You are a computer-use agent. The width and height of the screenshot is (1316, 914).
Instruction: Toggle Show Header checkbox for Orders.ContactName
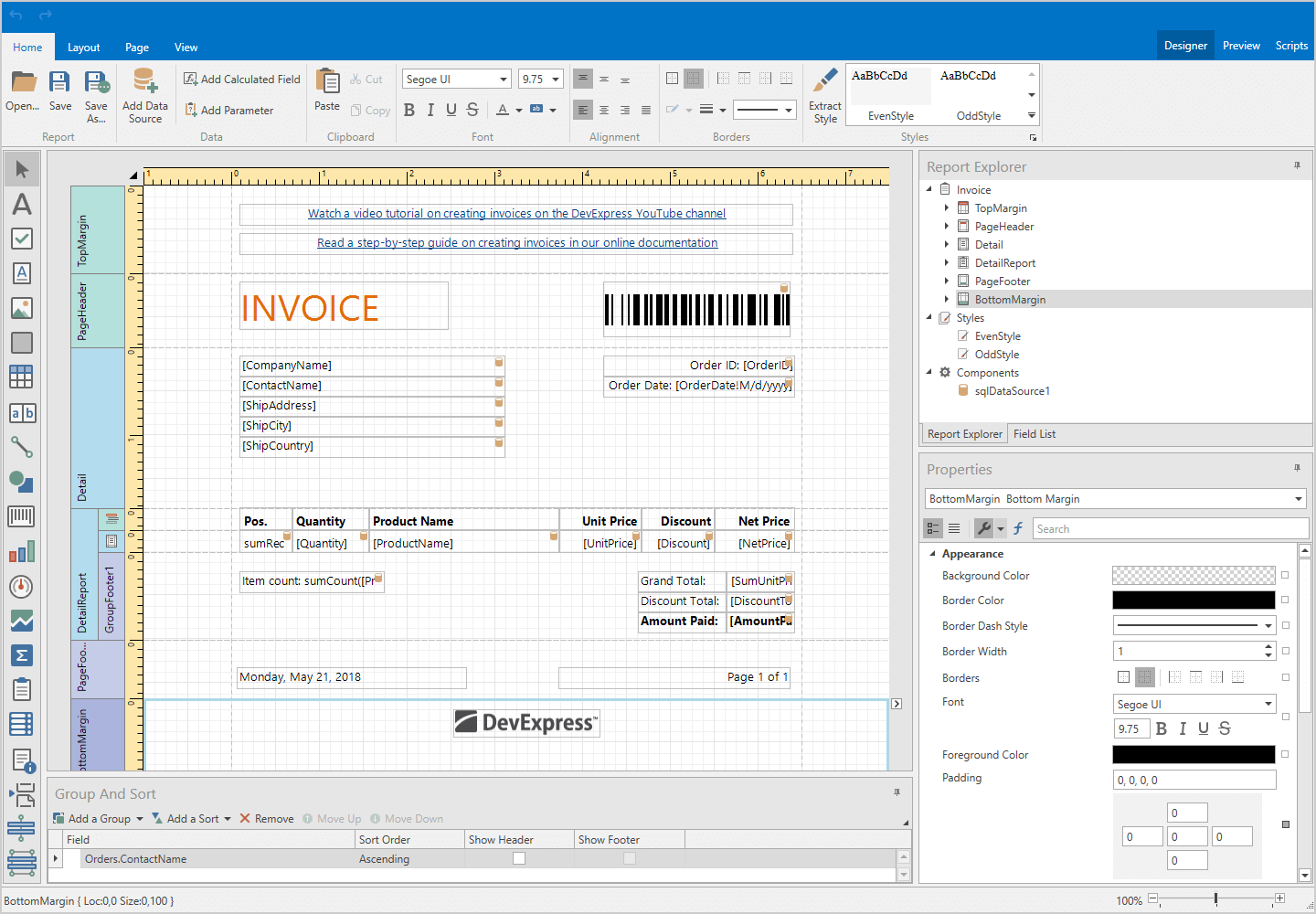click(519, 858)
